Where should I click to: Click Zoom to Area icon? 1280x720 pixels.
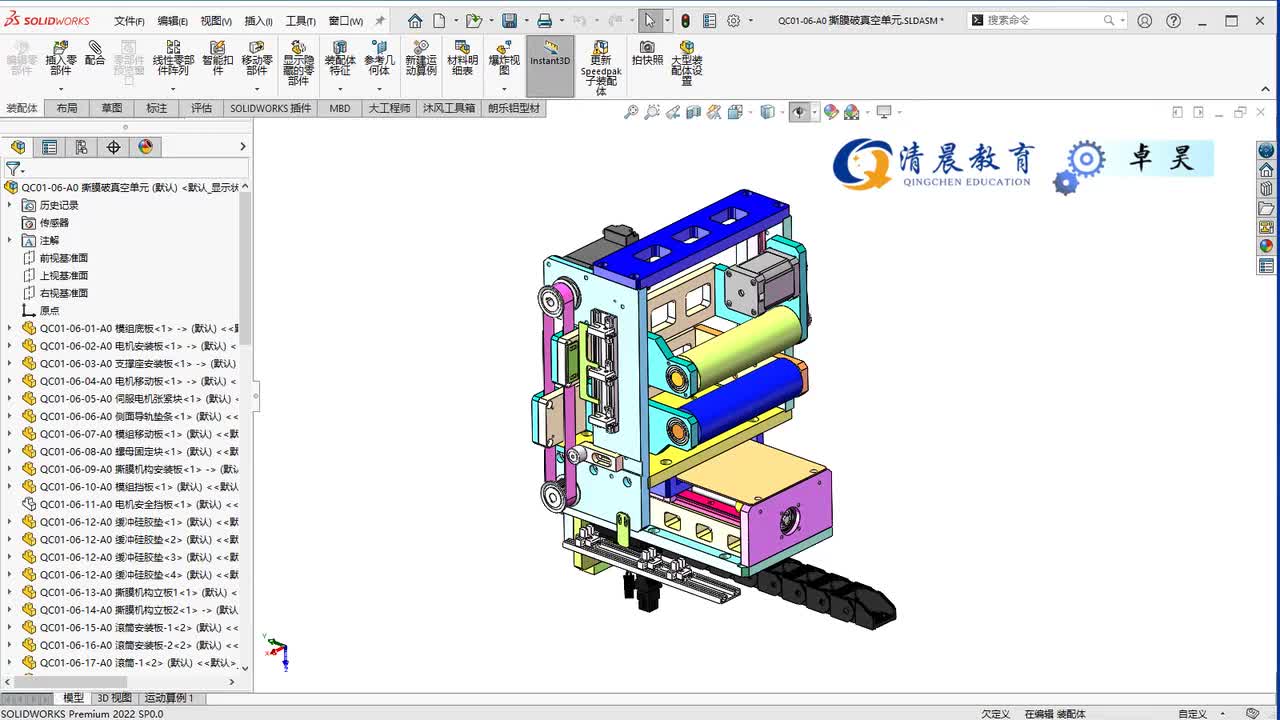click(652, 112)
